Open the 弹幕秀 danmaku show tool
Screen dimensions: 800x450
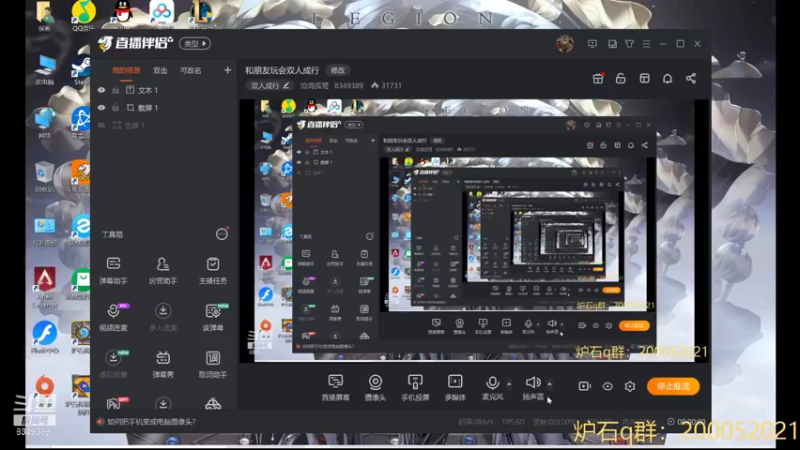163,364
